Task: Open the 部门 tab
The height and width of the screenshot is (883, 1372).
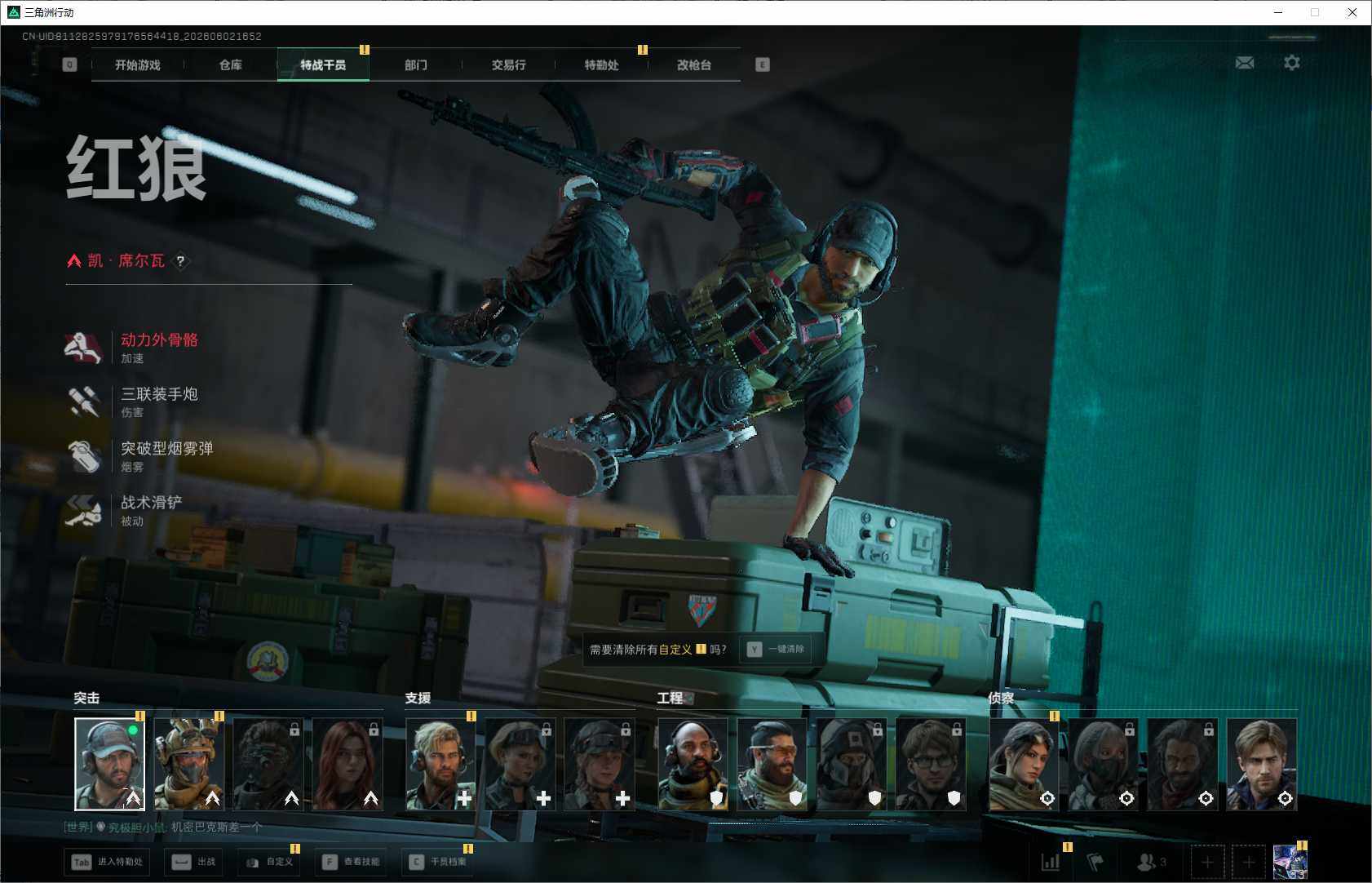Action: (x=416, y=64)
